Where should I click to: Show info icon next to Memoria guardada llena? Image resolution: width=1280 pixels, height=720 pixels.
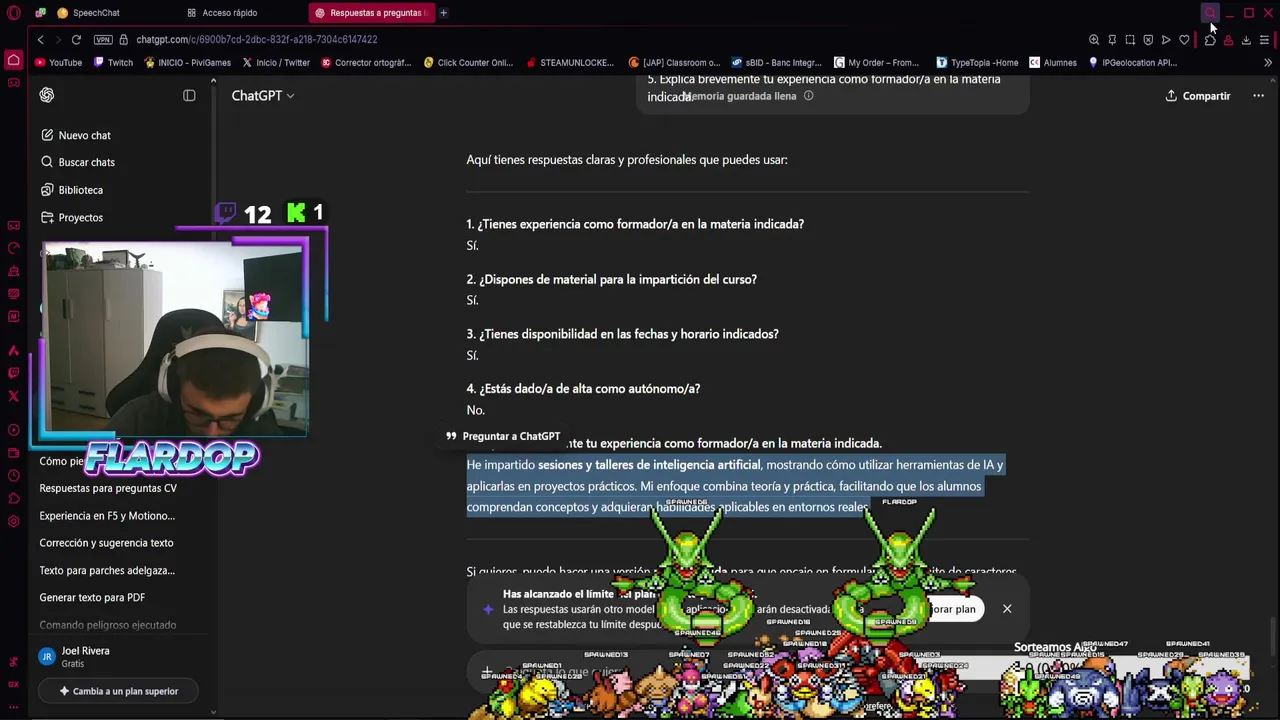pos(808,96)
